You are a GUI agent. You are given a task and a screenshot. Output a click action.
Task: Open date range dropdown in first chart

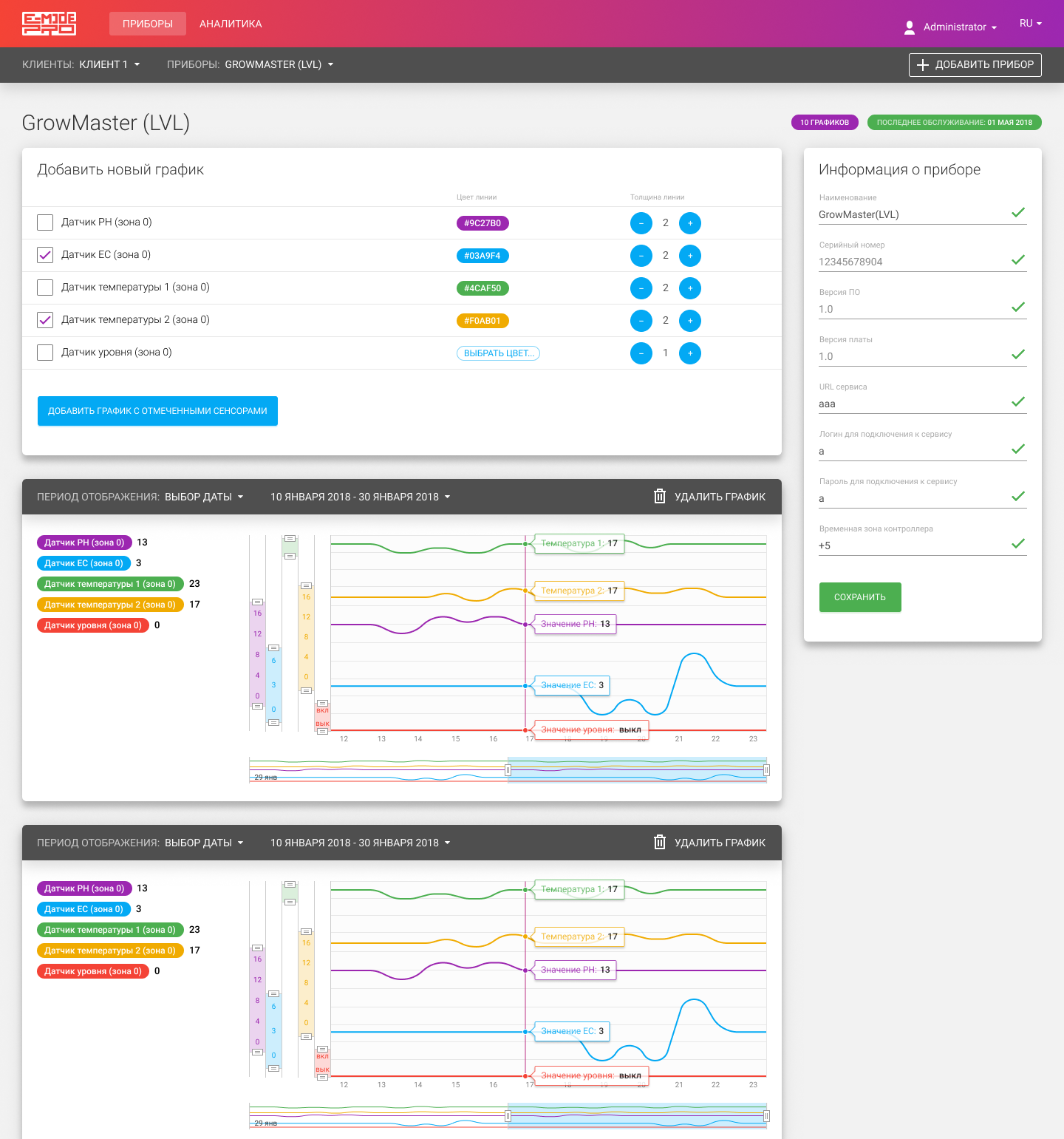(361, 497)
